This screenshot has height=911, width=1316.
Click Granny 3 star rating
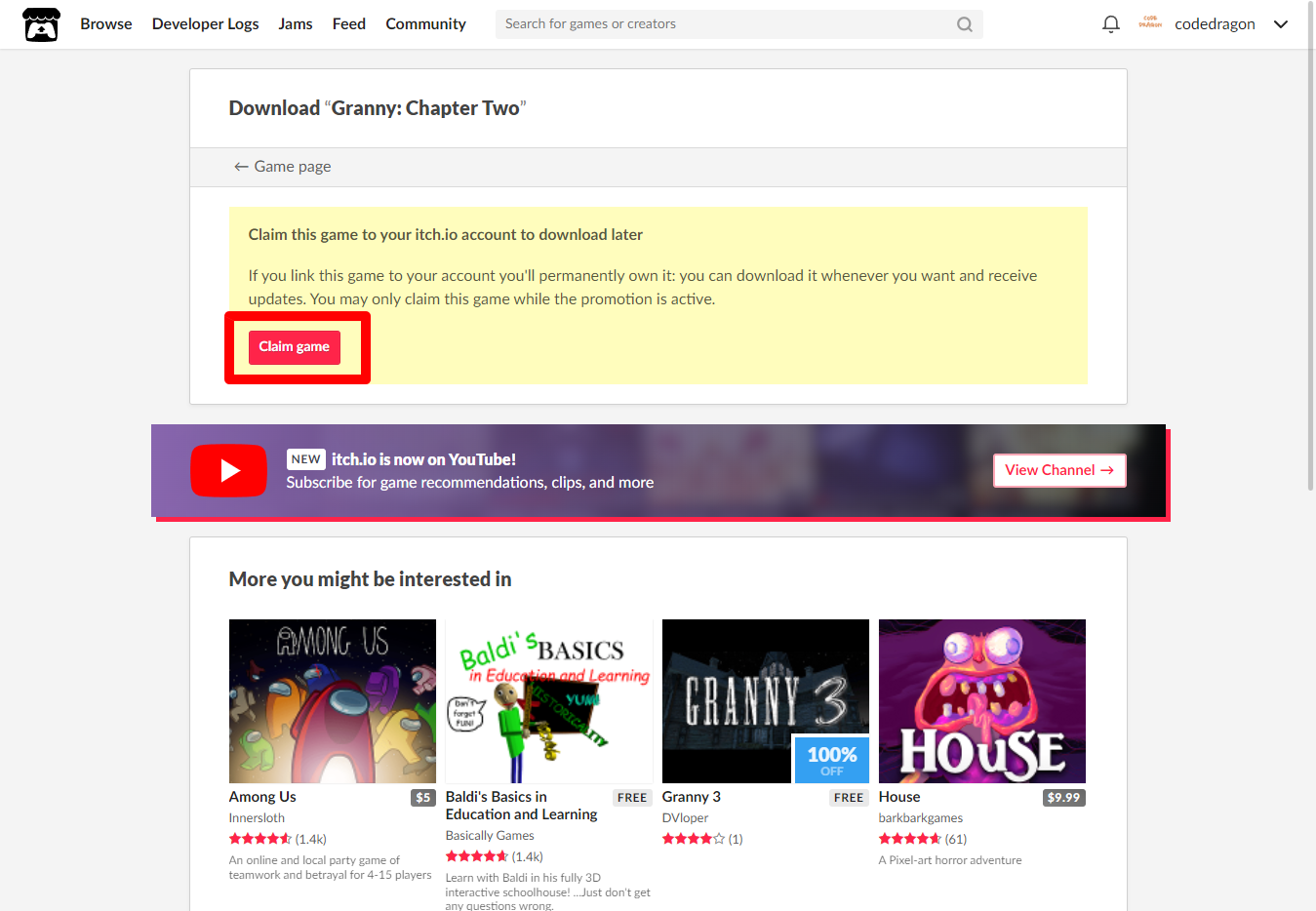tap(694, 839)
